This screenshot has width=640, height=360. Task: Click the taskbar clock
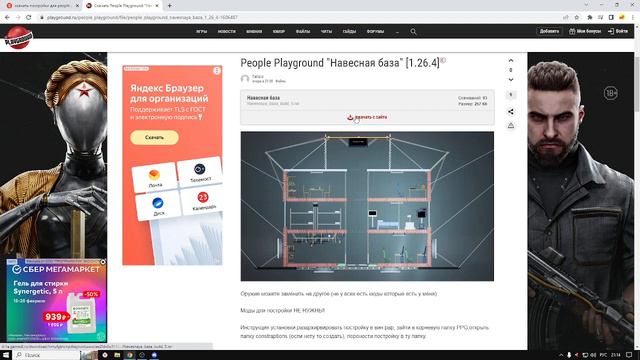[x=616, y=355]
